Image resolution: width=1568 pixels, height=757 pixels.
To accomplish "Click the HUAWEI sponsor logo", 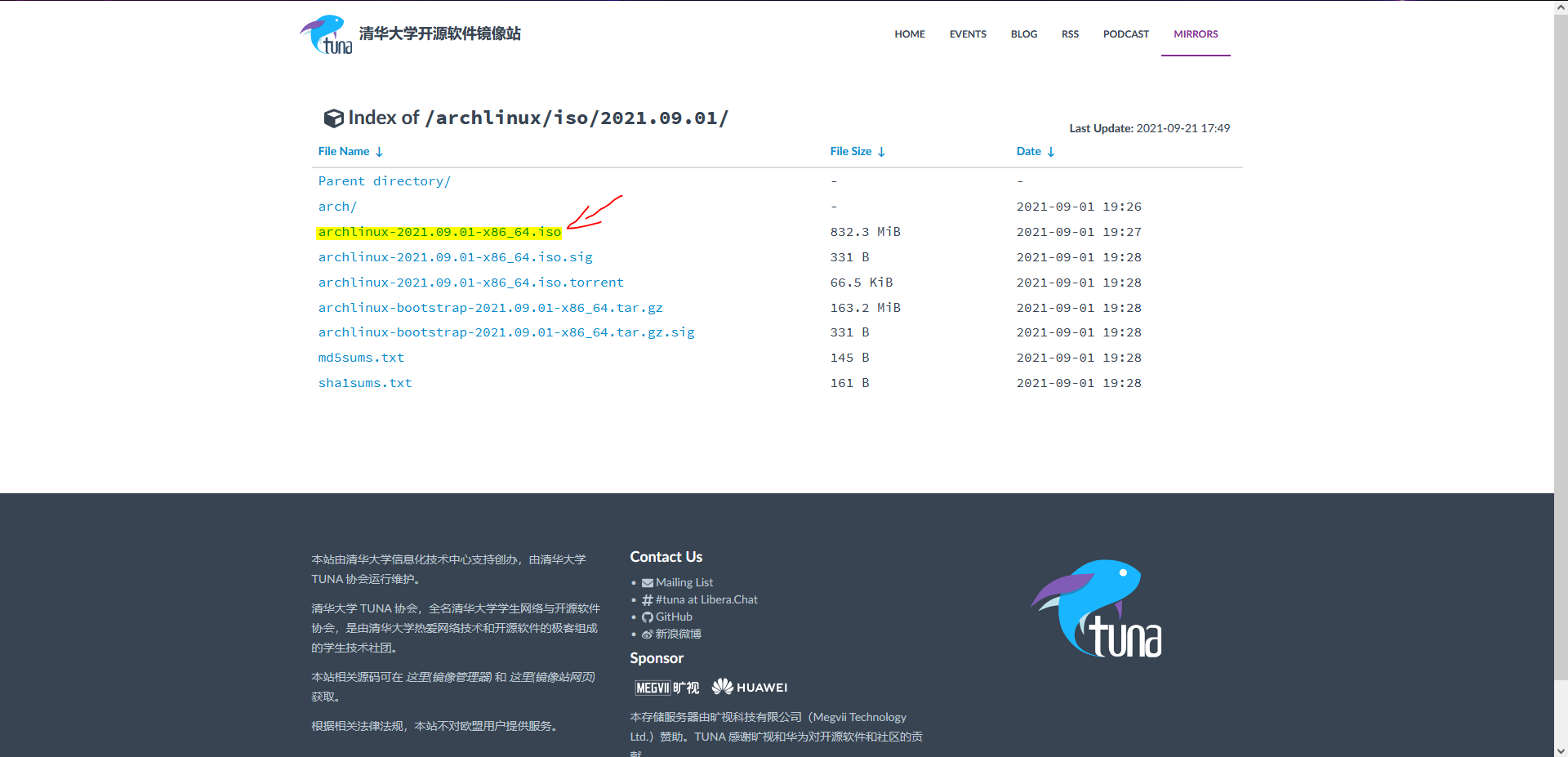I will 749,687.
